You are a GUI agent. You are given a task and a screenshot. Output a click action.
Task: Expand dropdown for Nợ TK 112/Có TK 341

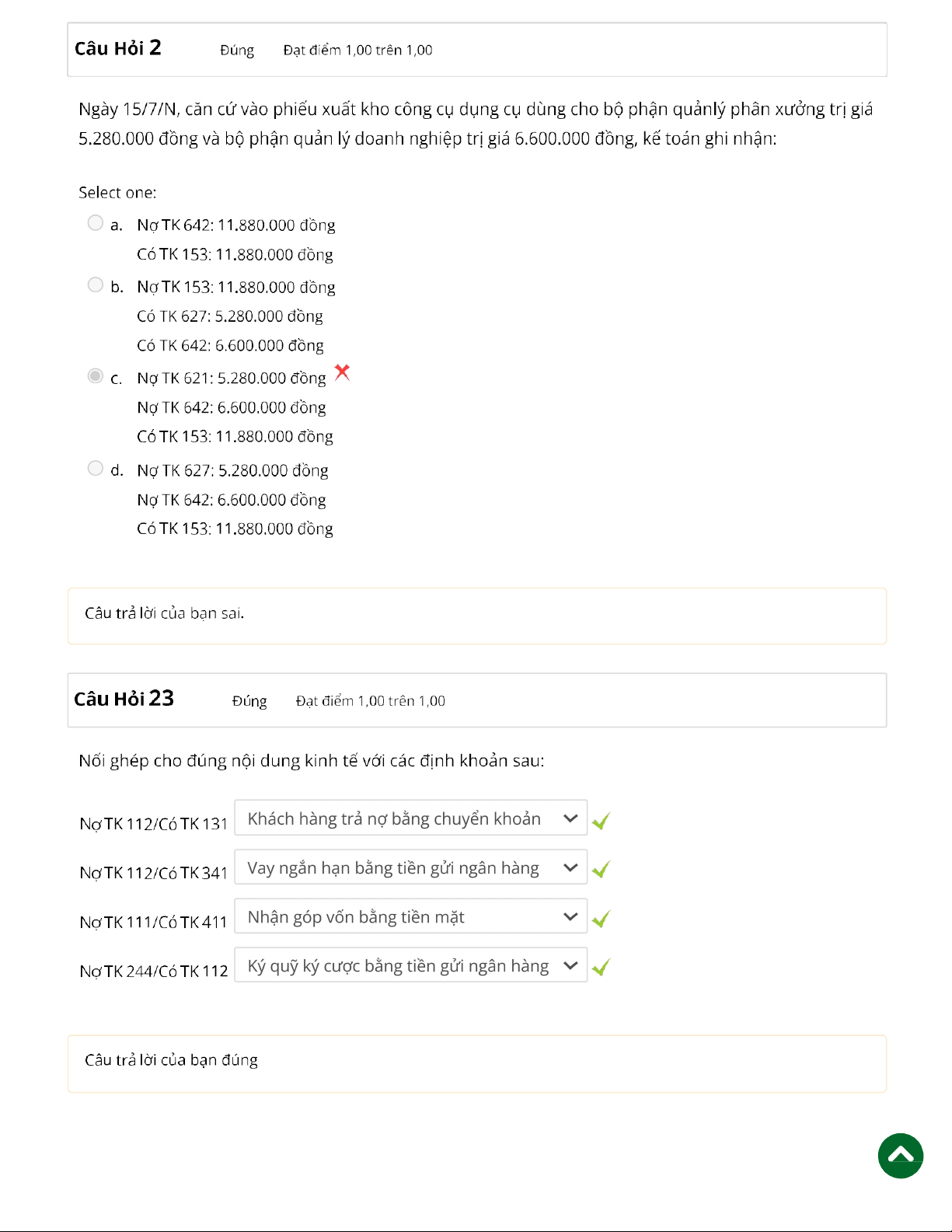tap(410, 867)
